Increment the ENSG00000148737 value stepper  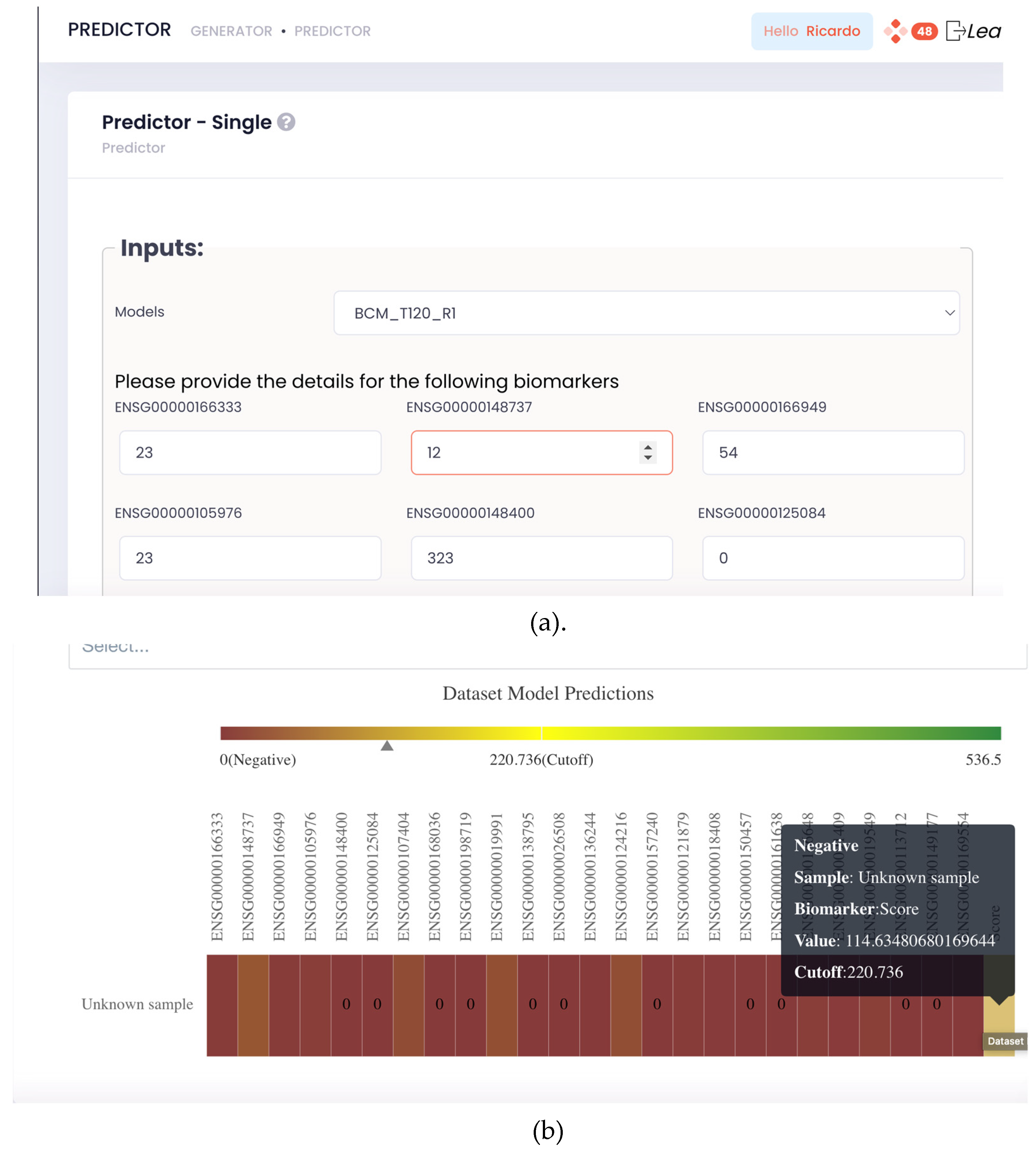pyautogui.click(x=648, y=447)
